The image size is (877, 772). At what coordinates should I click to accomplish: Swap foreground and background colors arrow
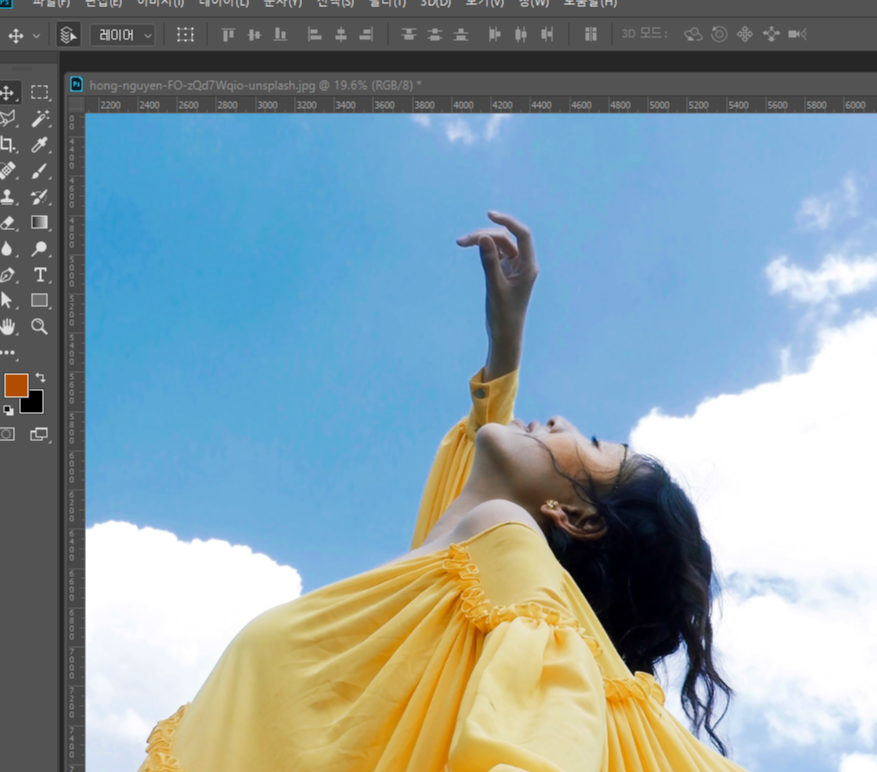click(x=40, y=377)
